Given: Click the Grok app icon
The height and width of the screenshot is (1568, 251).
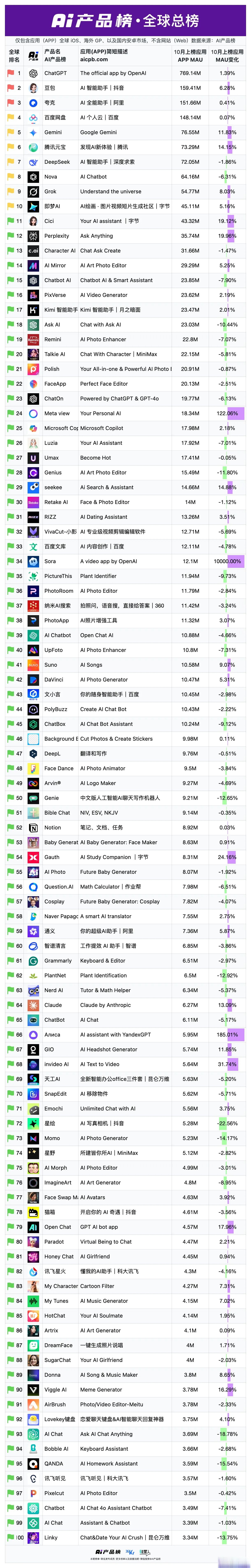Looking at the screenshot, I should [x=34, y=191].
